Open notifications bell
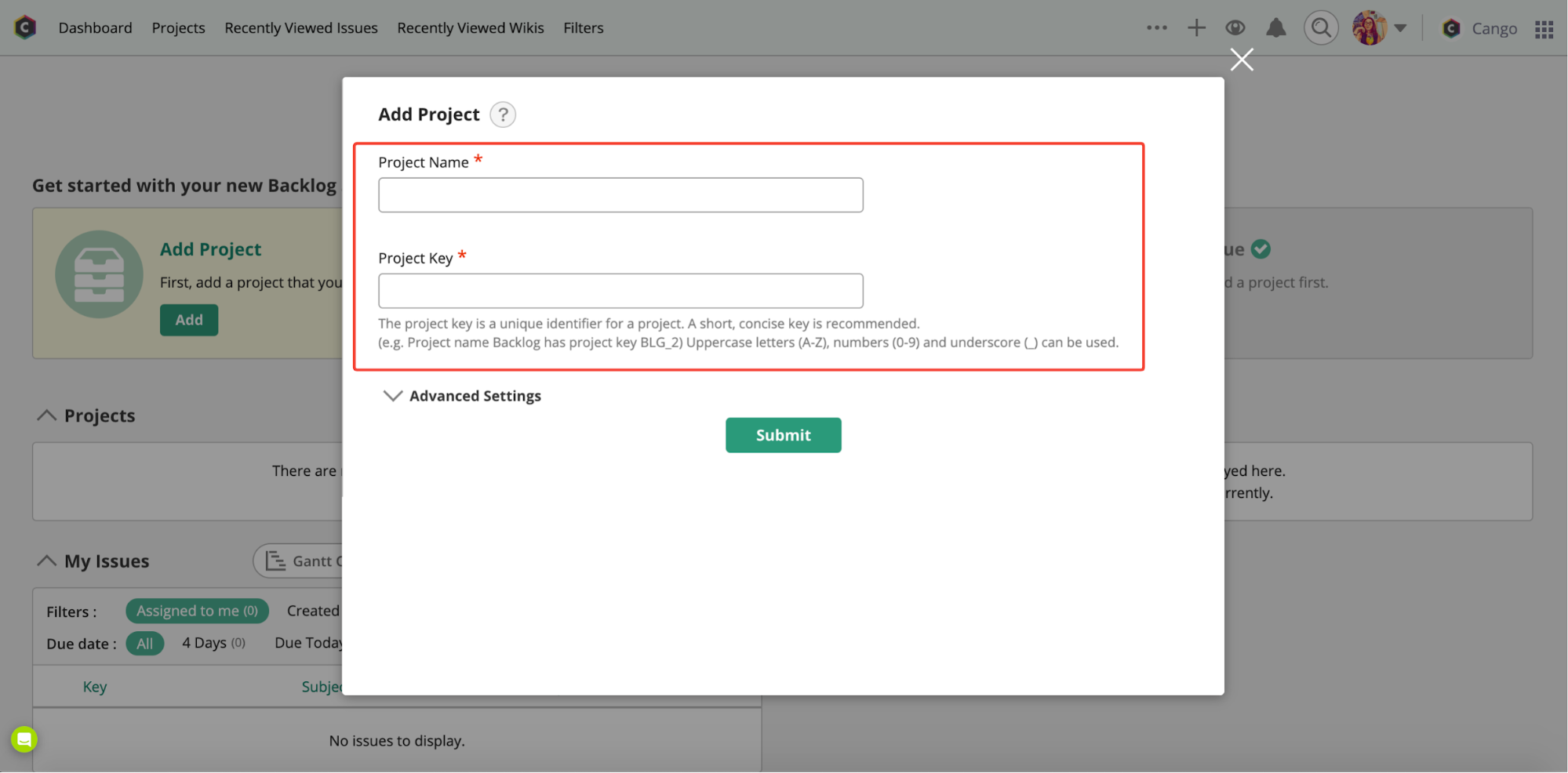This screenshot has width=1568, height=773. click(1276, 28)
